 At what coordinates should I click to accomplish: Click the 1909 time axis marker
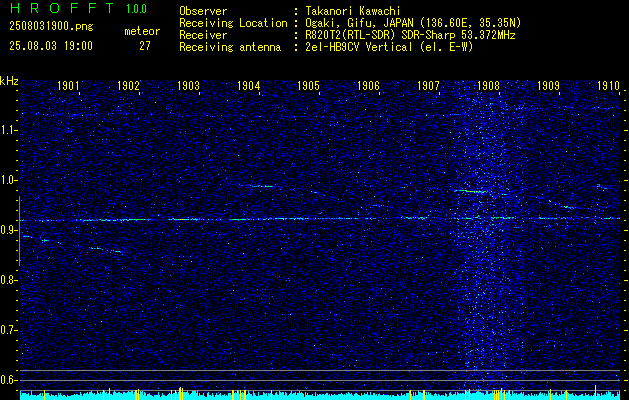click(548, 85)
